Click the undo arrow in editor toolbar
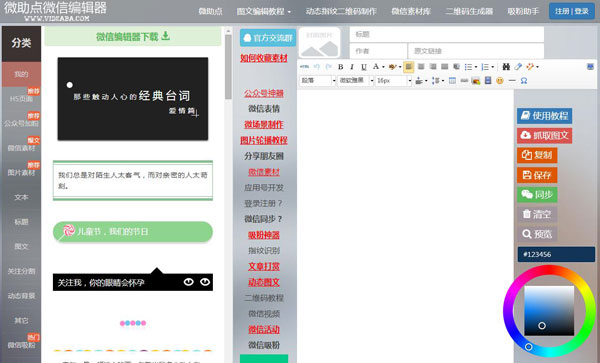Image resolution: width=600 pixels, height=363 pixels. 316,67
